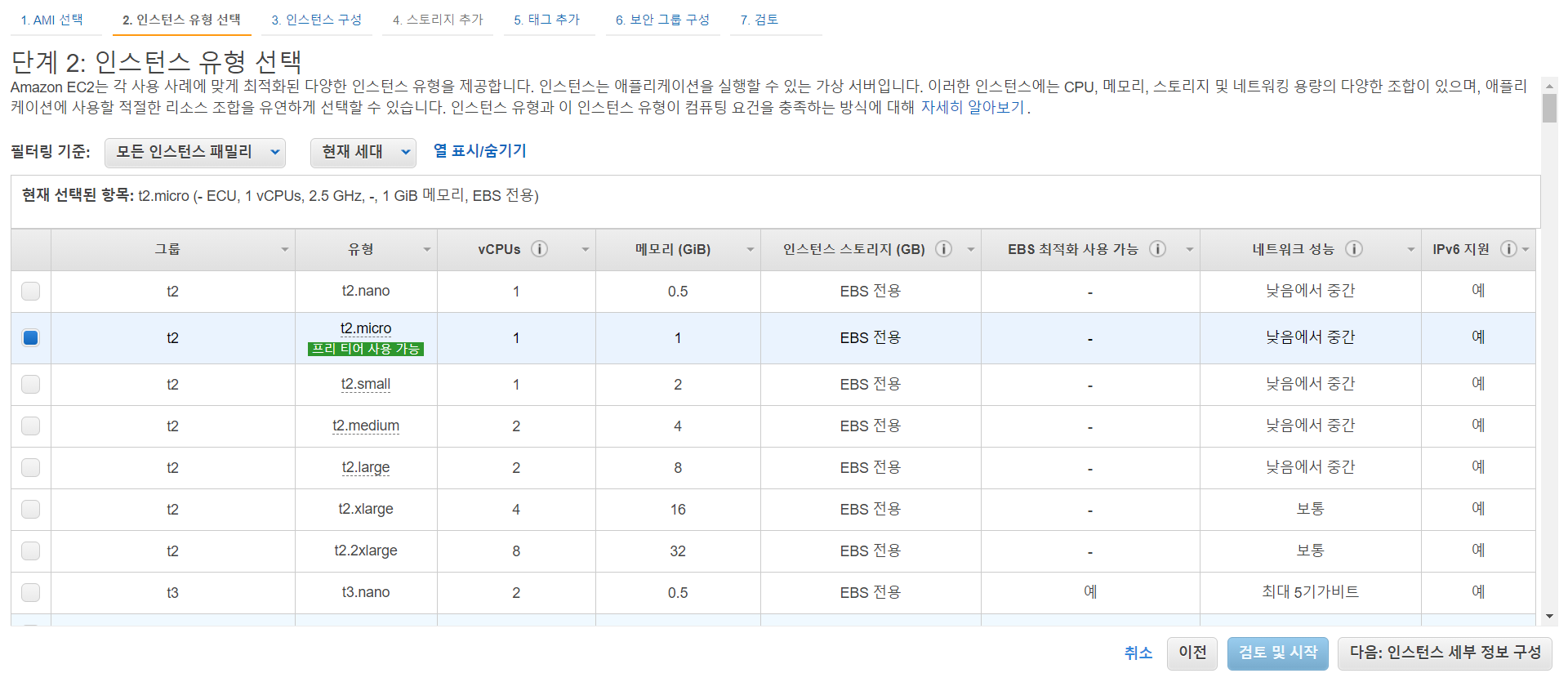Open instance storage (GB) info icon

[x=943, y=249]
